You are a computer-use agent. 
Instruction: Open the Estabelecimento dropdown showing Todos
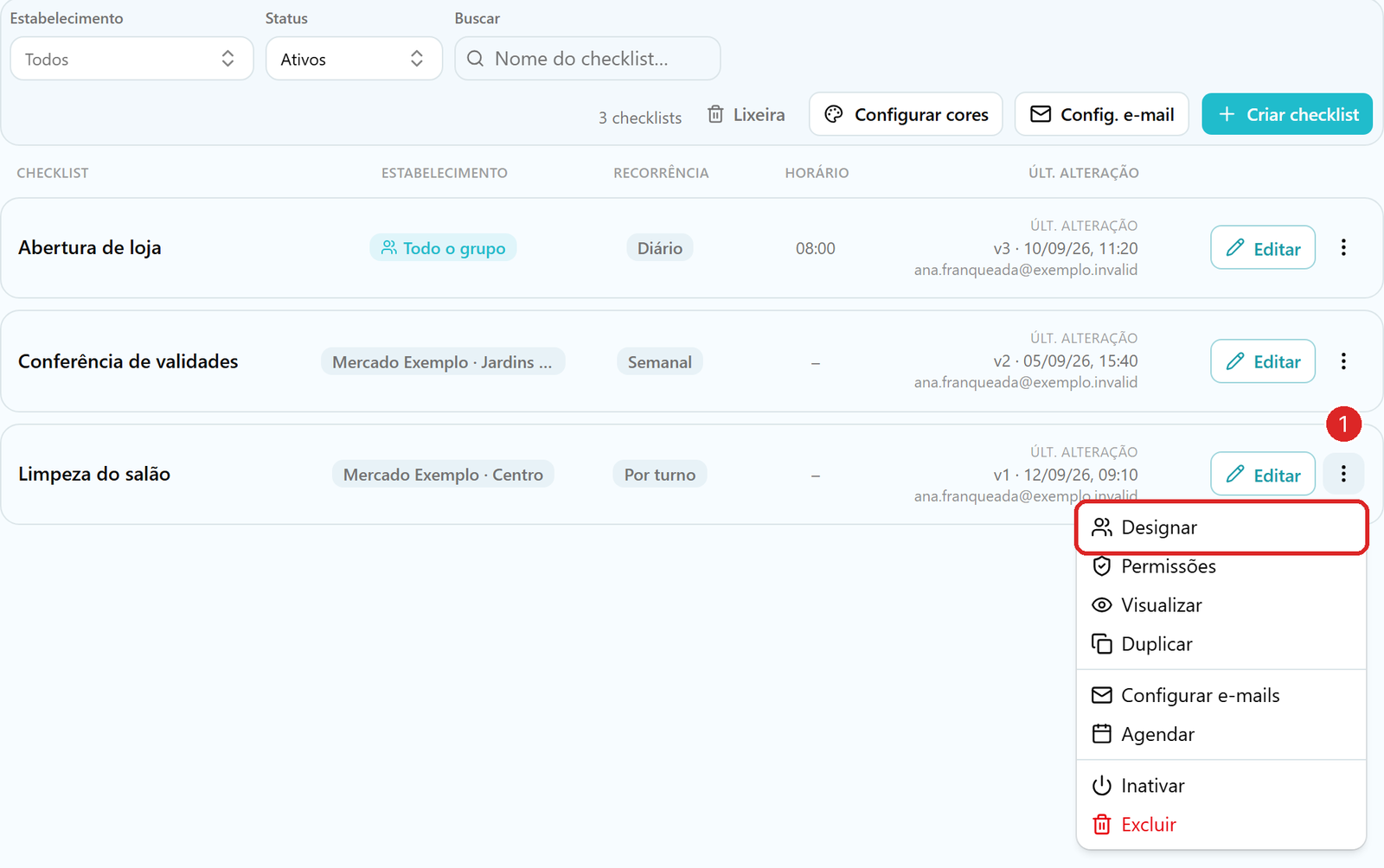pyautogui.click(x=131, y=59)
